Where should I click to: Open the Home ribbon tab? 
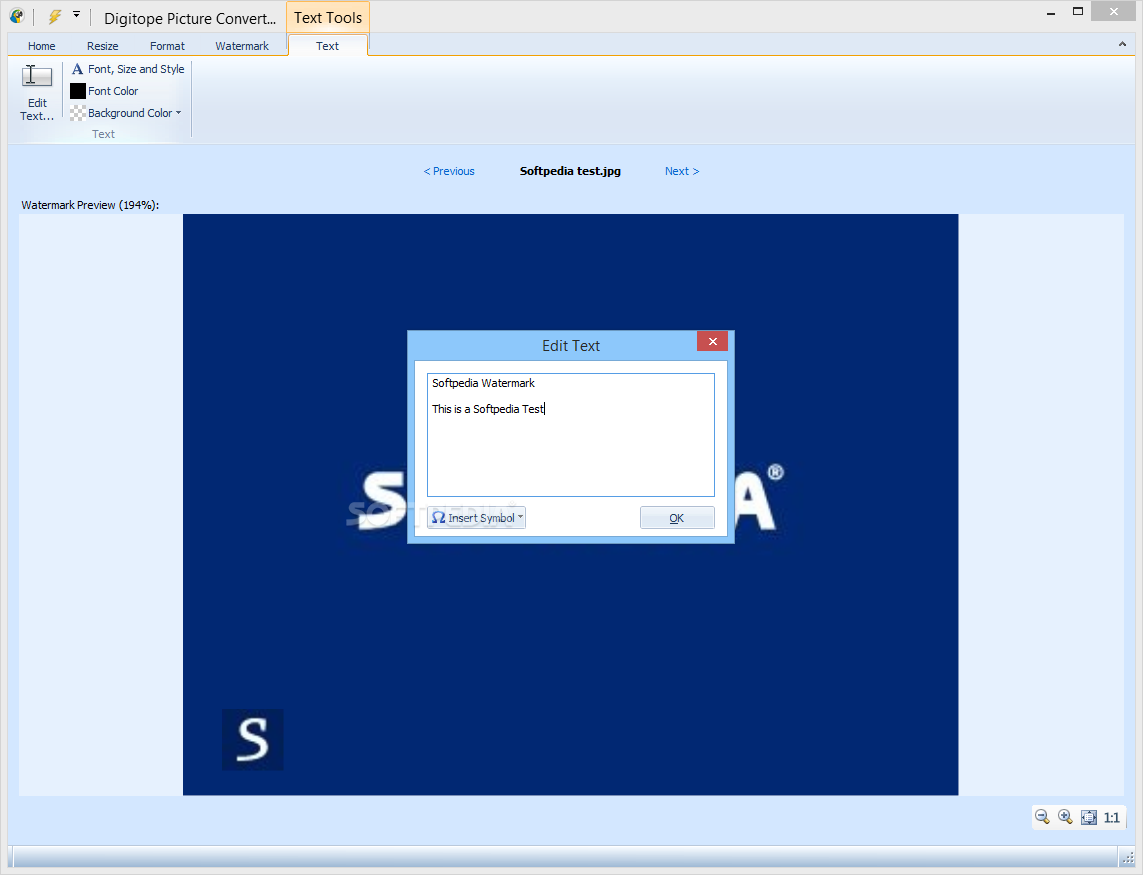point(42,46)
